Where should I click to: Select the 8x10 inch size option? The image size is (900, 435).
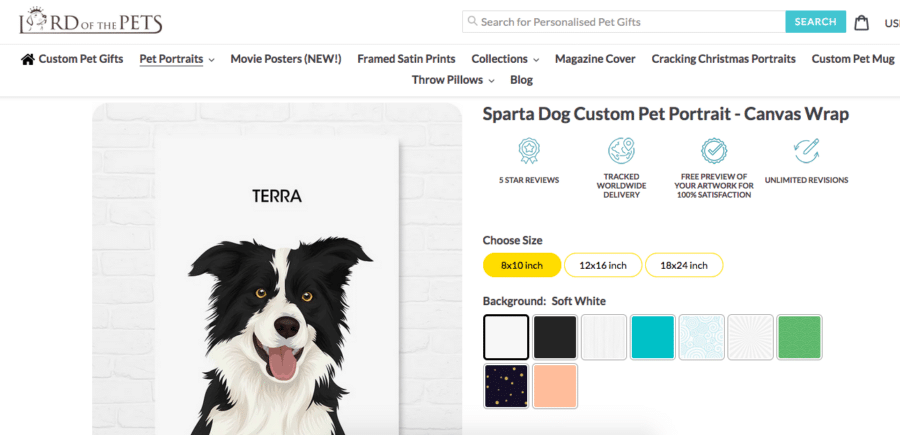click(x=521, y=265)
